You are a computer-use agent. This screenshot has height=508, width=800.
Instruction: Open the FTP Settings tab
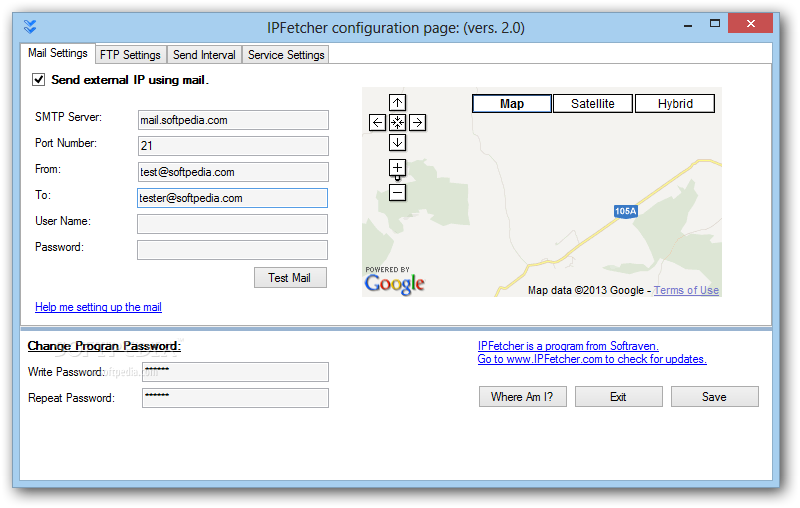click(131, 55)
